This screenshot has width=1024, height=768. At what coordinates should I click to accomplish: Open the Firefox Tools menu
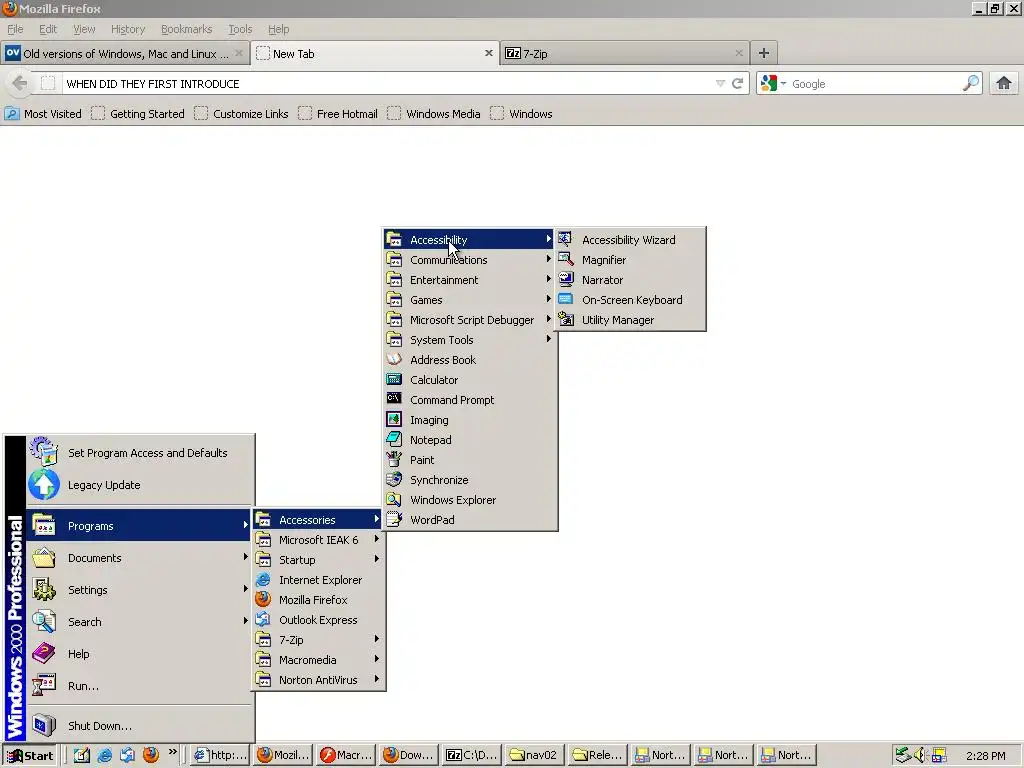tap(240, 29)
